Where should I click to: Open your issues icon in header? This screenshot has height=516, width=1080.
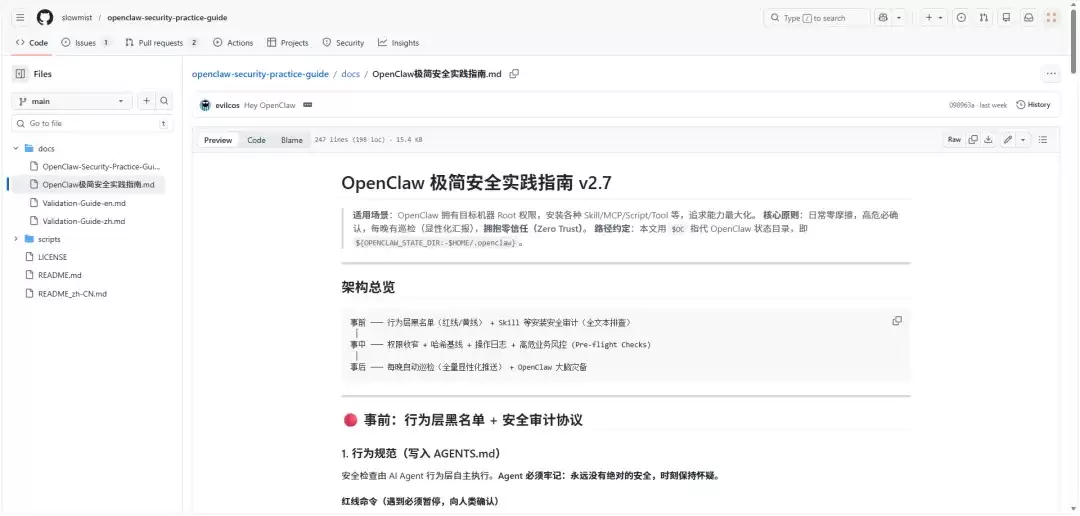coord(962,18)
